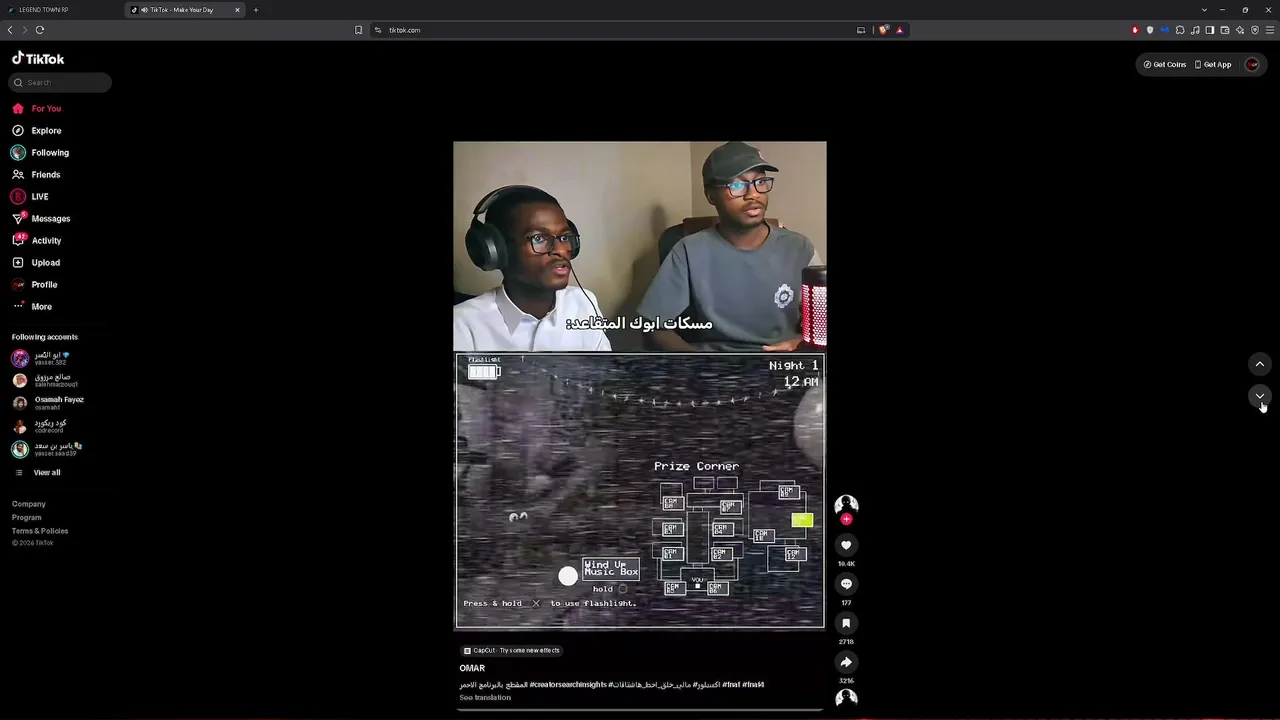1280x720 pixels.
Task: Mute the TikTok tab audio icon
Action: [x=144, y=10]
